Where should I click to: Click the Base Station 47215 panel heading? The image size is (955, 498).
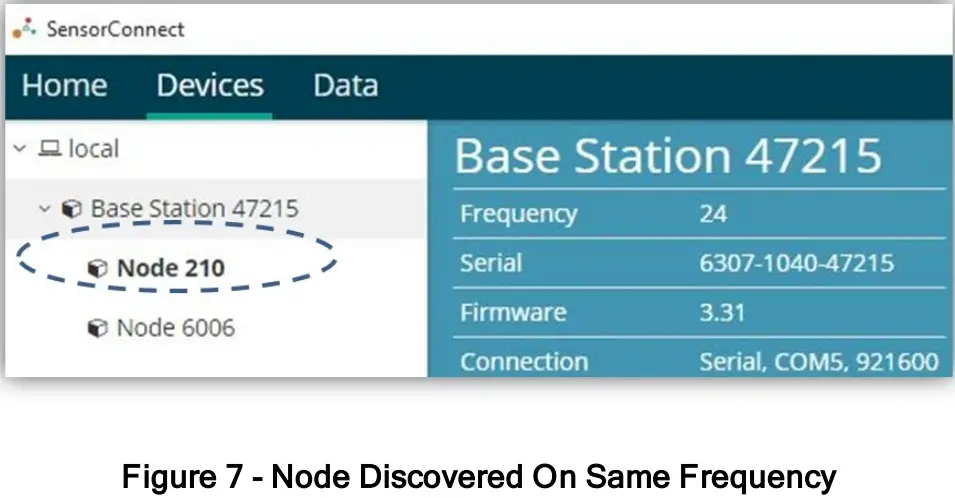coord(668,156)
